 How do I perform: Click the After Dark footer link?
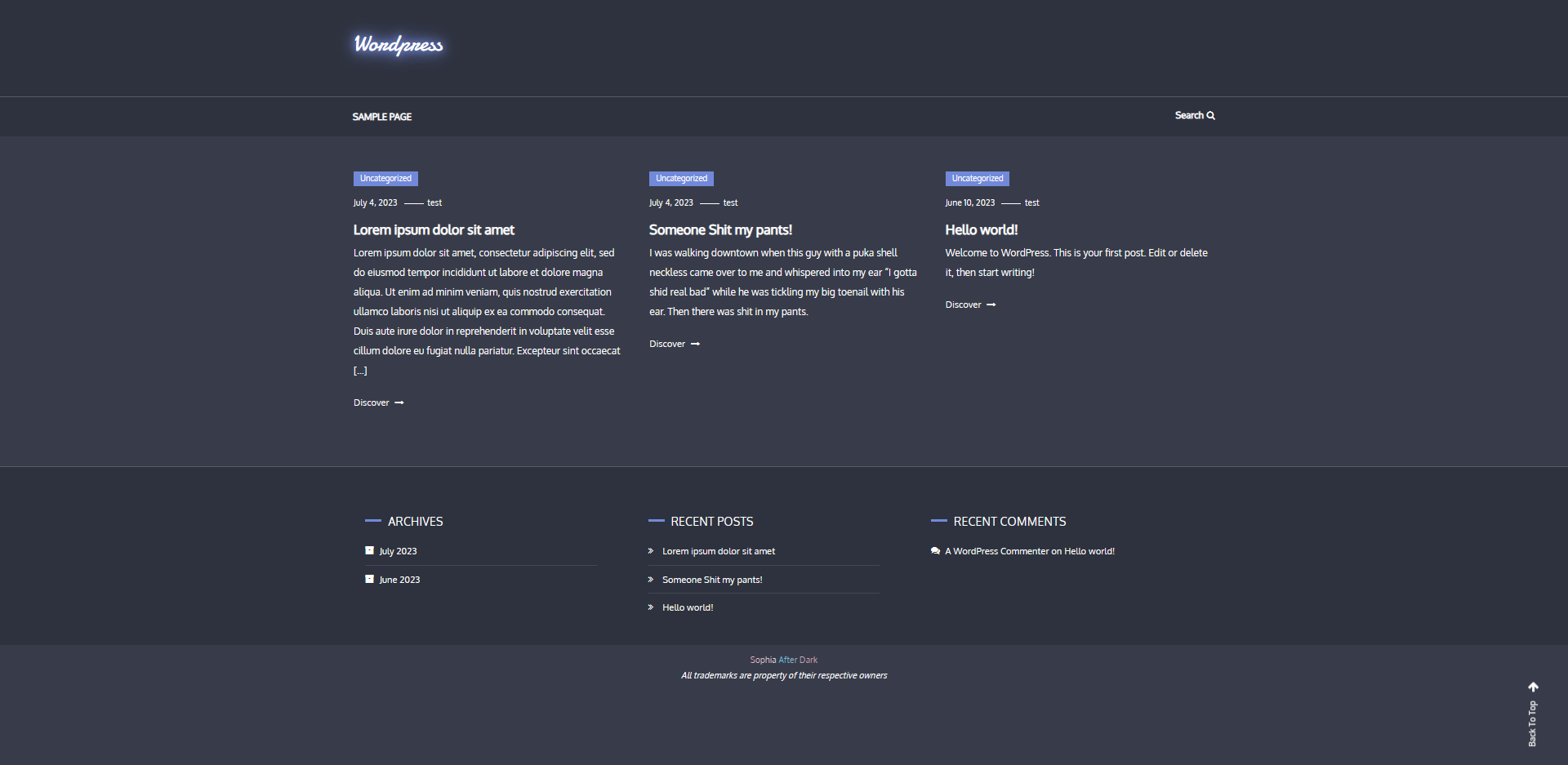[798, 660]
